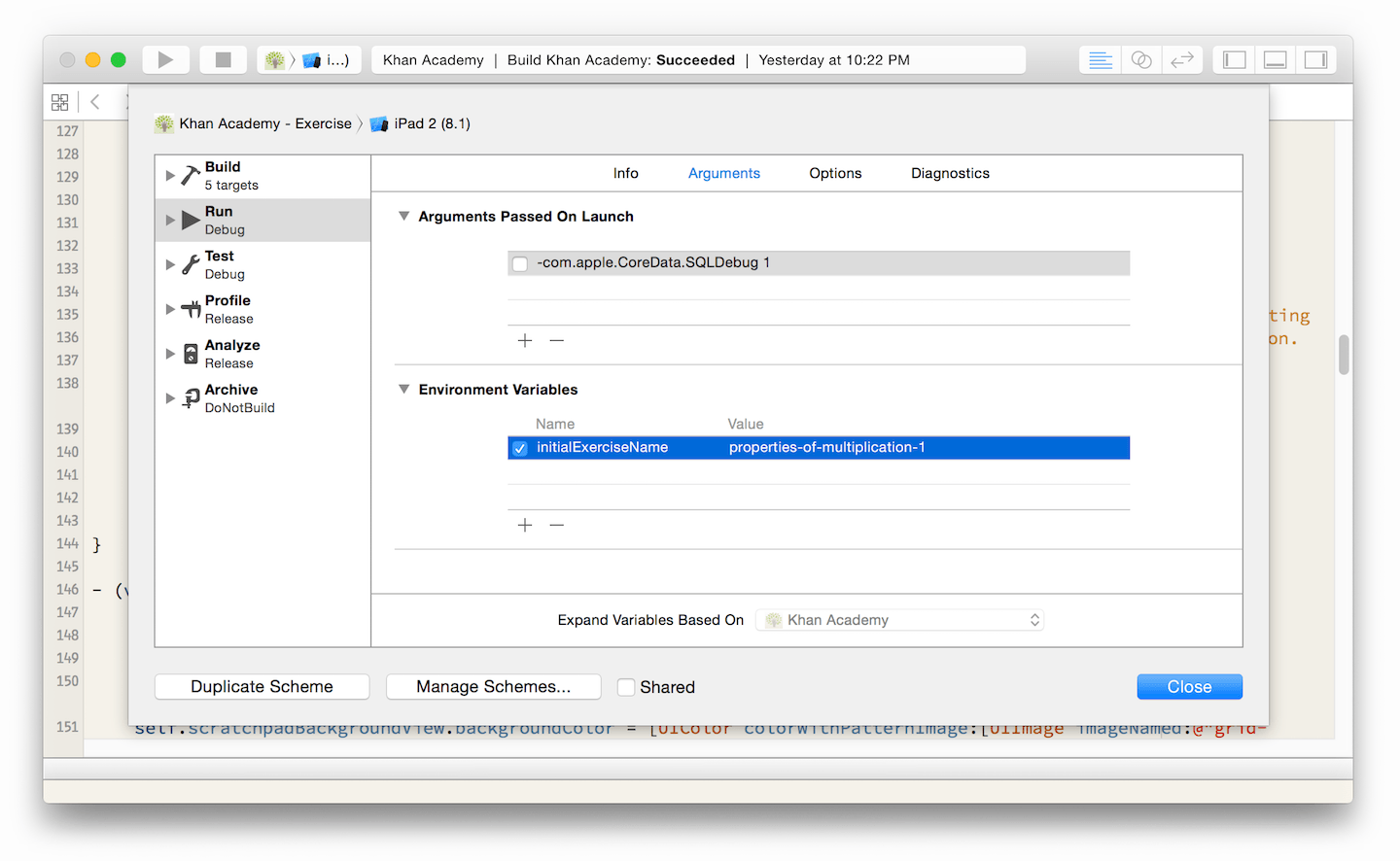
Task: Expand the Test action disclosure triangle
Action: (170, 265)
